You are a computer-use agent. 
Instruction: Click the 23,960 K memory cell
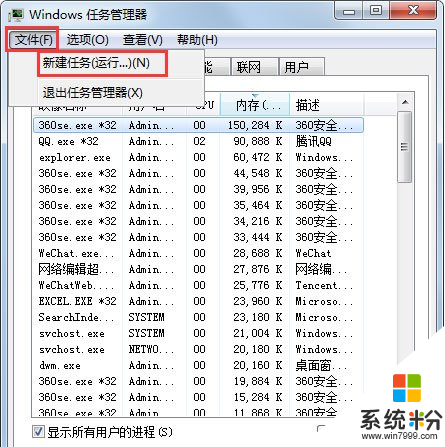(258, 301)
